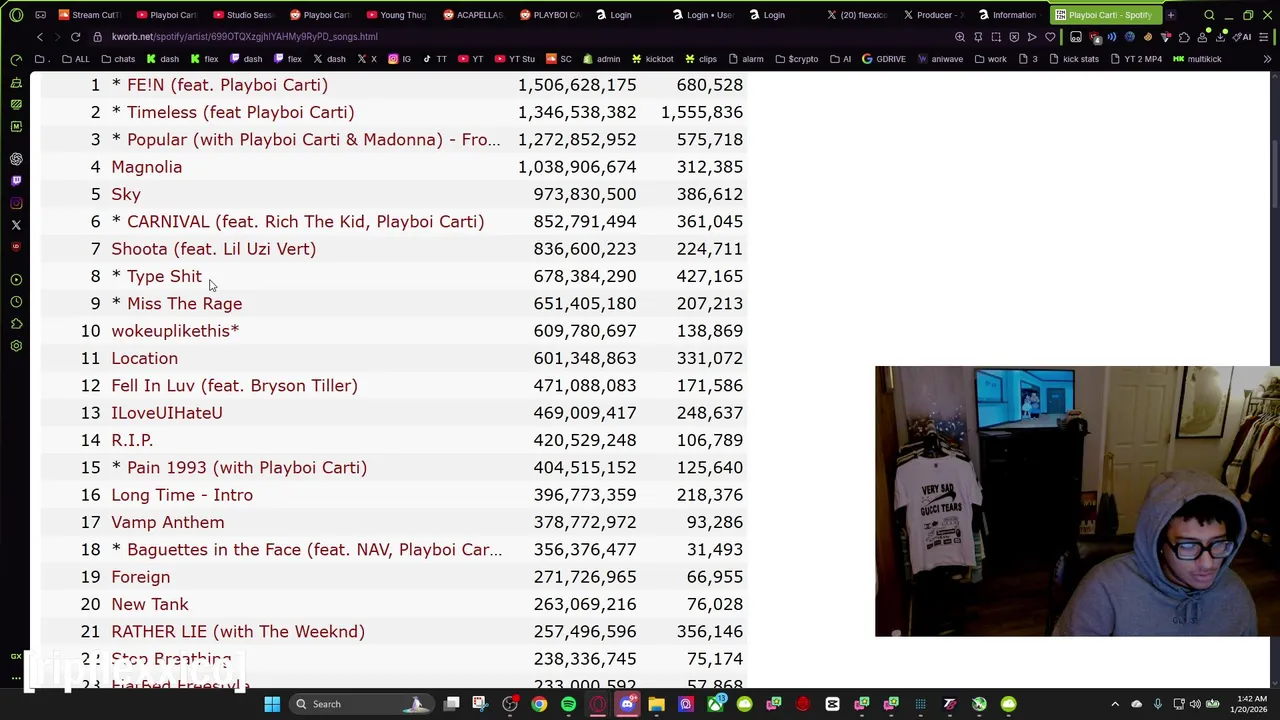Open Twitch panel in the sidebar

[x=16, y=181]
